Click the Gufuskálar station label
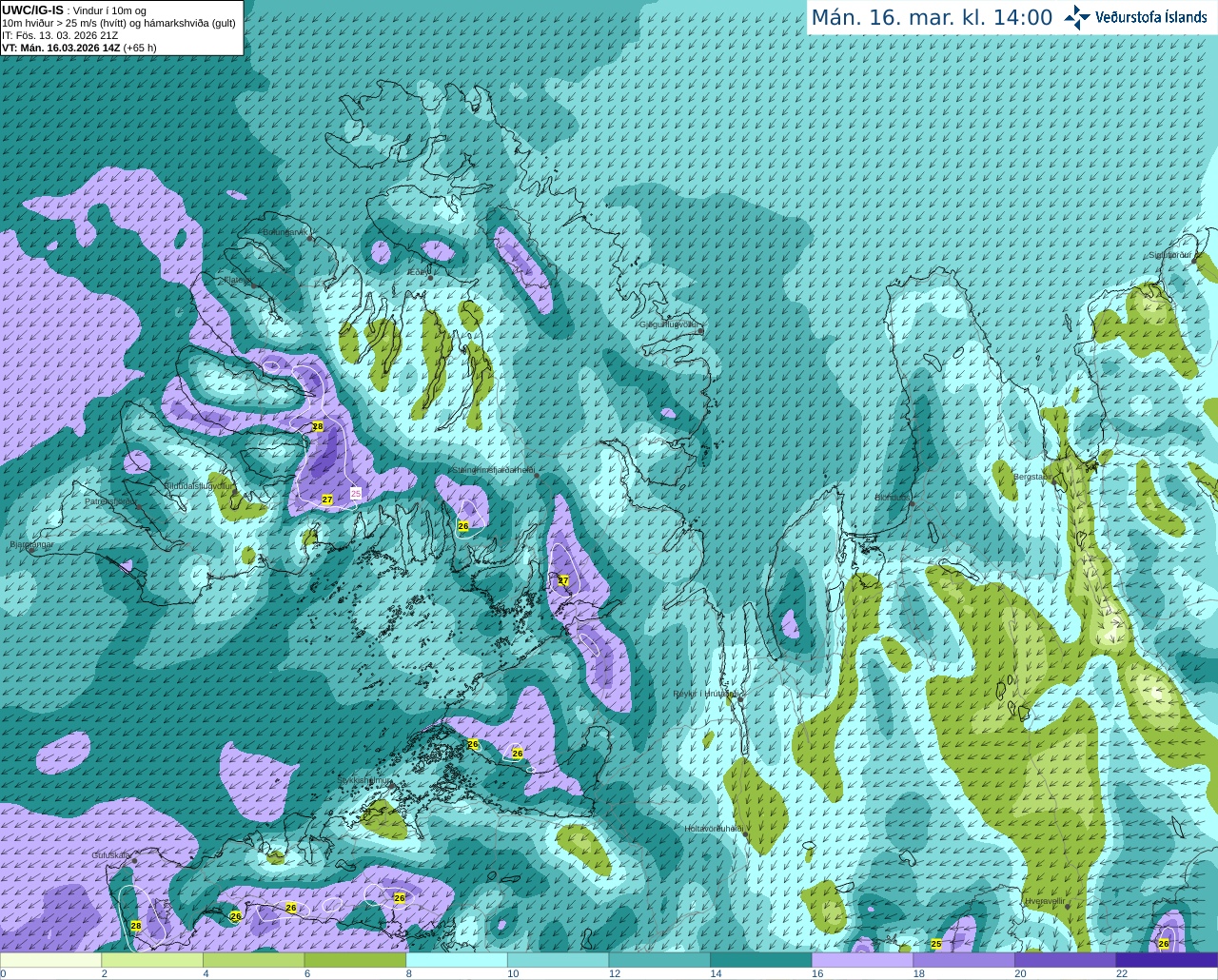 tap(111, 855)
